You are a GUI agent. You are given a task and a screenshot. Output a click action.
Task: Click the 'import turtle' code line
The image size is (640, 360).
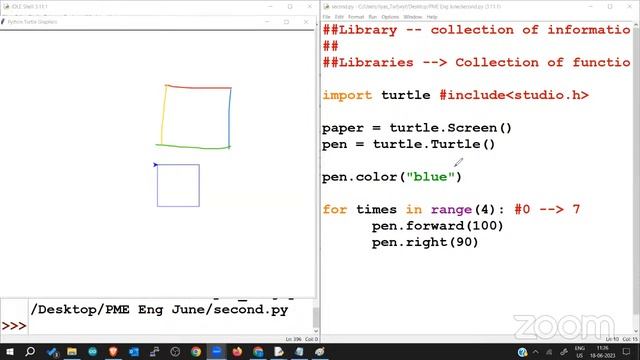click(456, 95)
